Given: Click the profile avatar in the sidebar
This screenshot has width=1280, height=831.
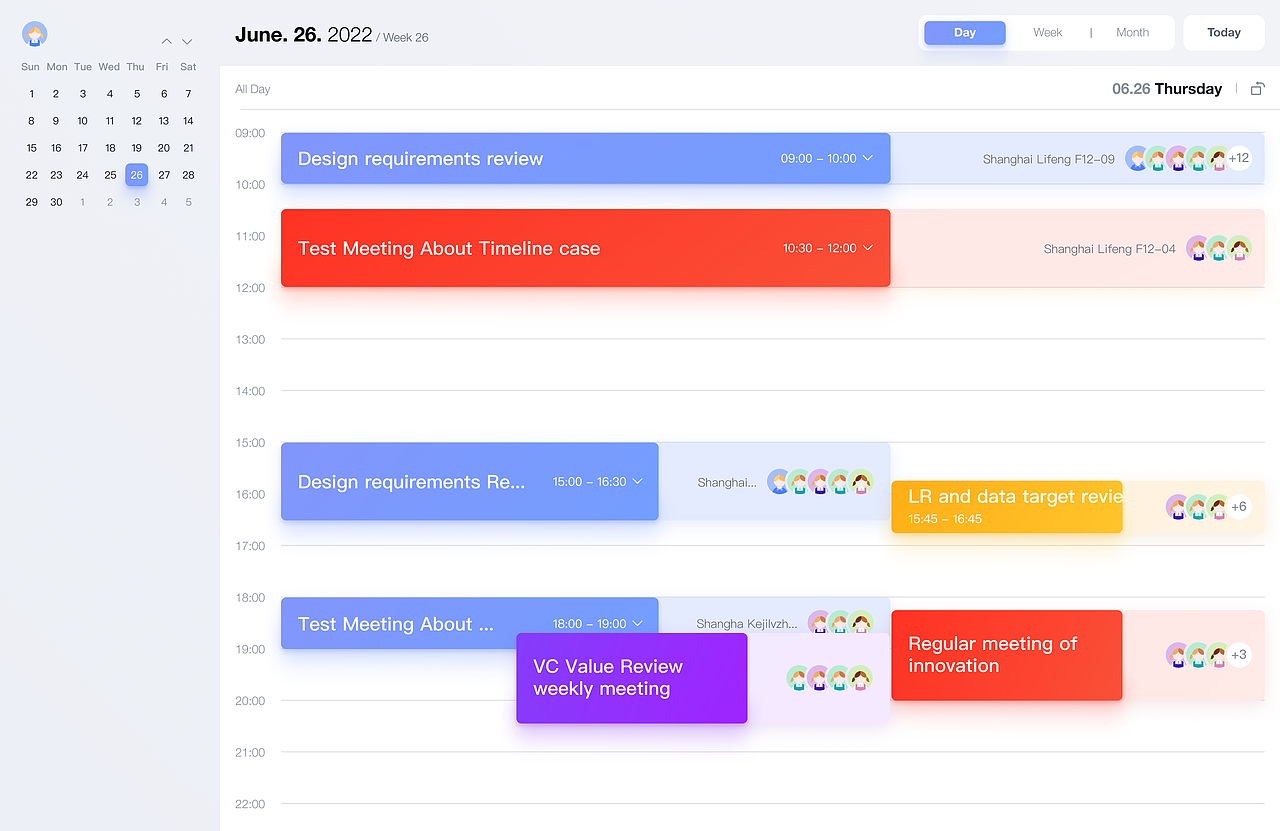Looking at the screenshot, I should [35, 34].
